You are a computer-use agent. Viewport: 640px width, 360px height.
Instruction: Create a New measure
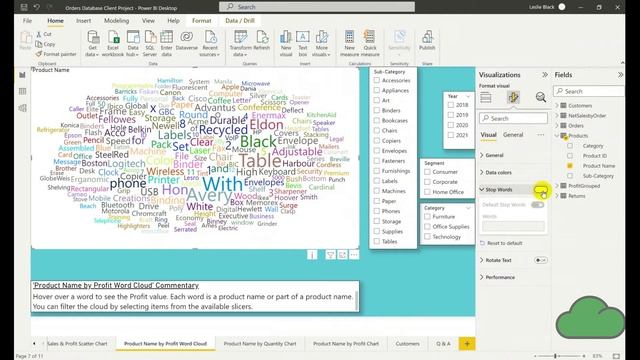coord(349,43)
